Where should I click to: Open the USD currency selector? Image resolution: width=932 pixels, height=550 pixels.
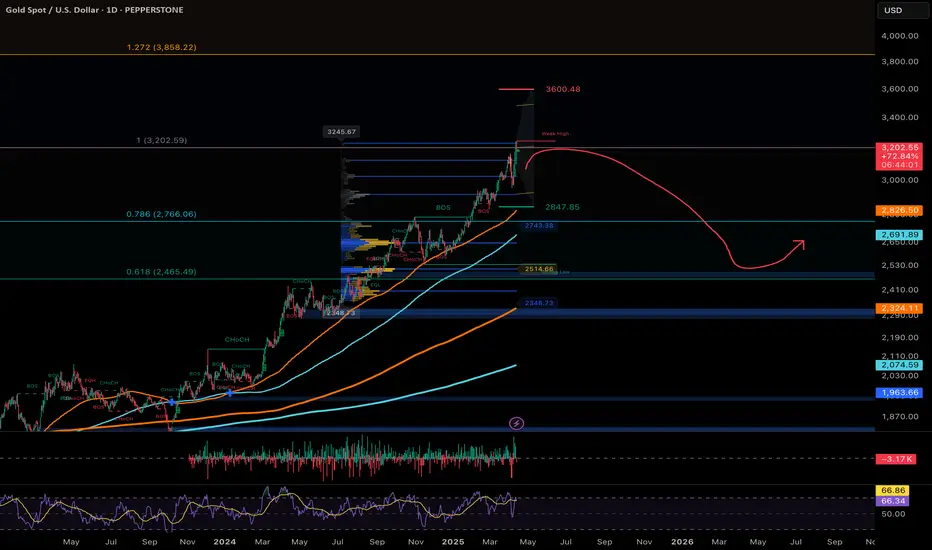[902, 10]
